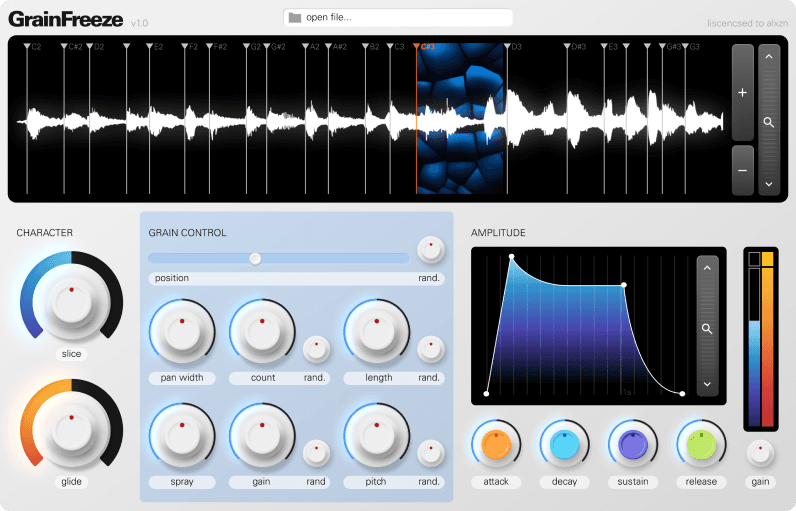The width and height of the screenshot is (796, 511).
Task: Select the D3 slice marker on the waveform
Action: (x=508, y=47)
